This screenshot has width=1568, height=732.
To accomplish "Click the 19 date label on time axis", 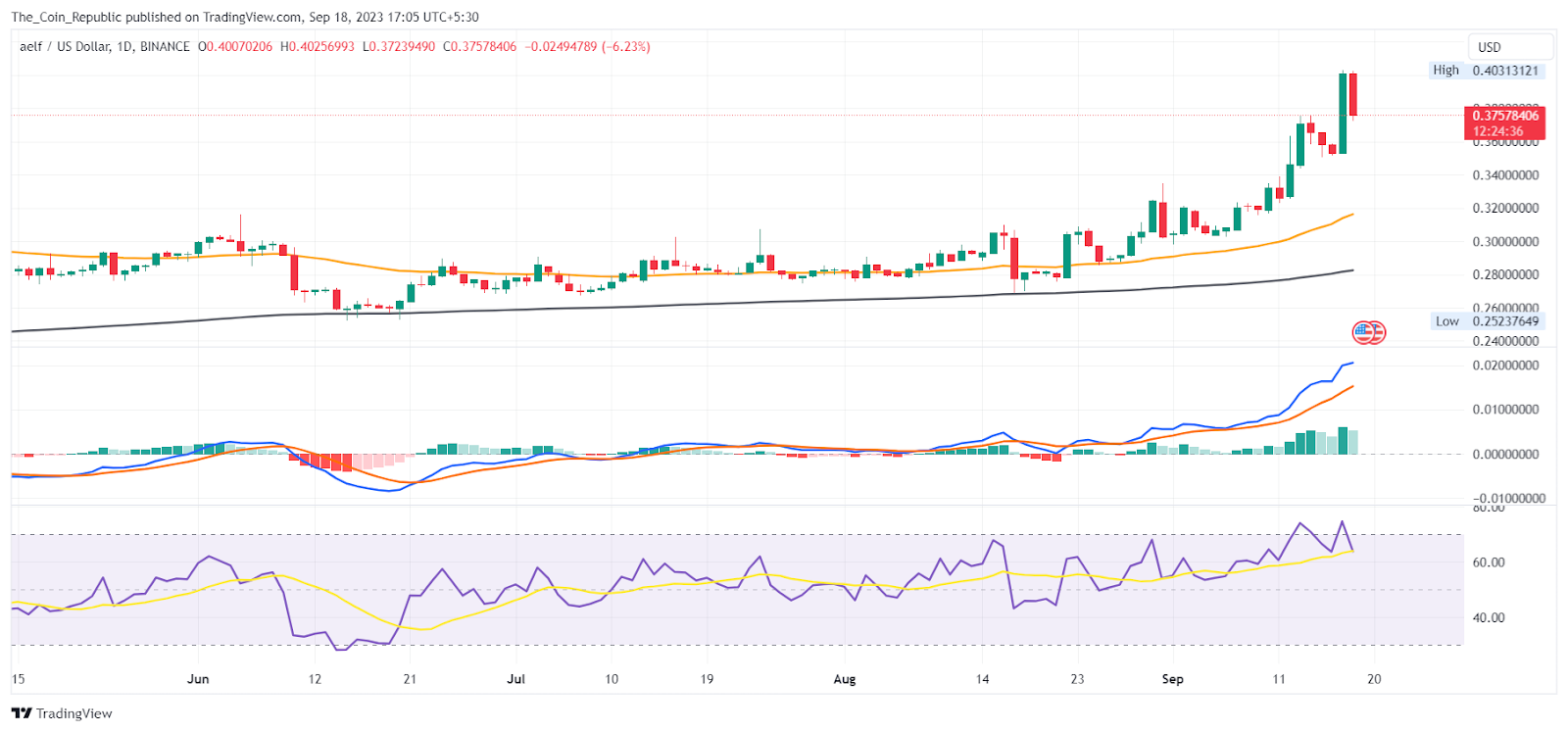I will (707, 679).
